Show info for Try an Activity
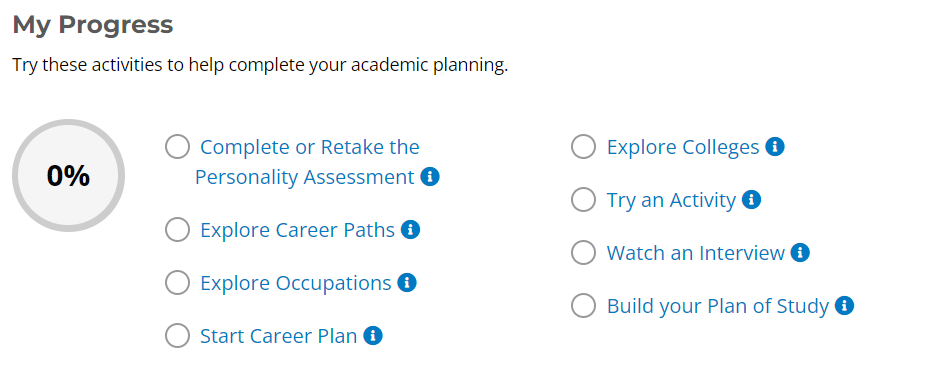 [751, 200]
